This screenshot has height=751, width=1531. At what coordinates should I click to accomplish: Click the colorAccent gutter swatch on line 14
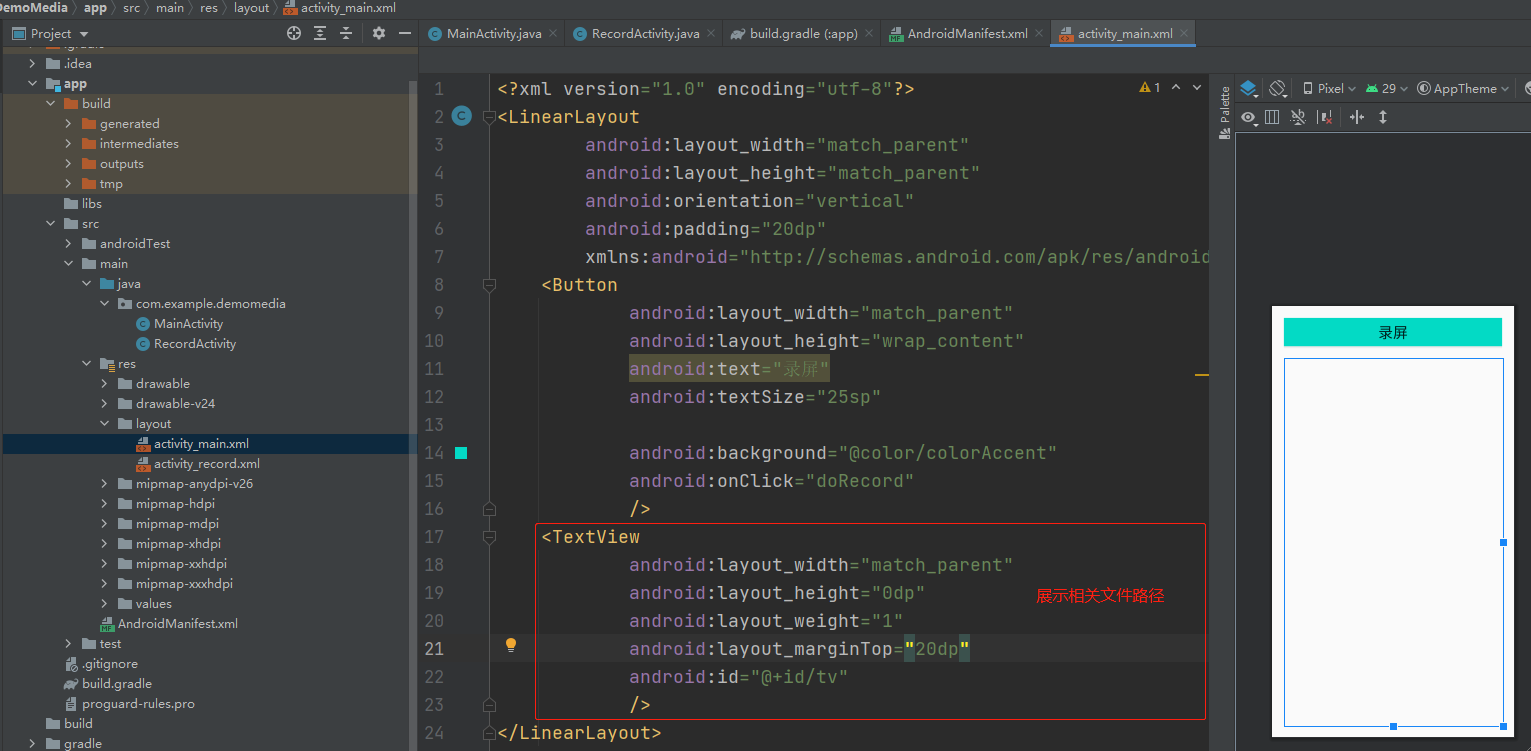(461, 453)
